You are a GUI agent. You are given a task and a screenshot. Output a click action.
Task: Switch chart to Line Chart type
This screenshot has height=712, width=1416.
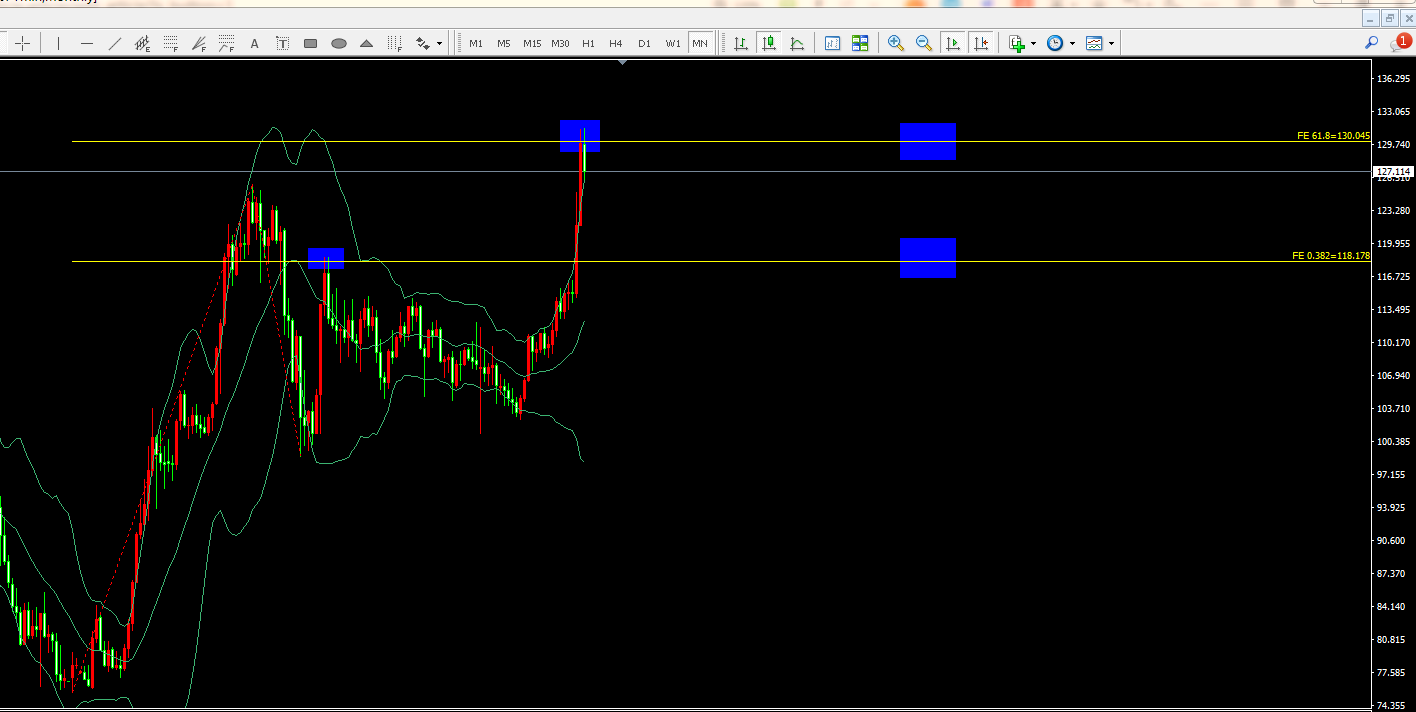(797, 43)
